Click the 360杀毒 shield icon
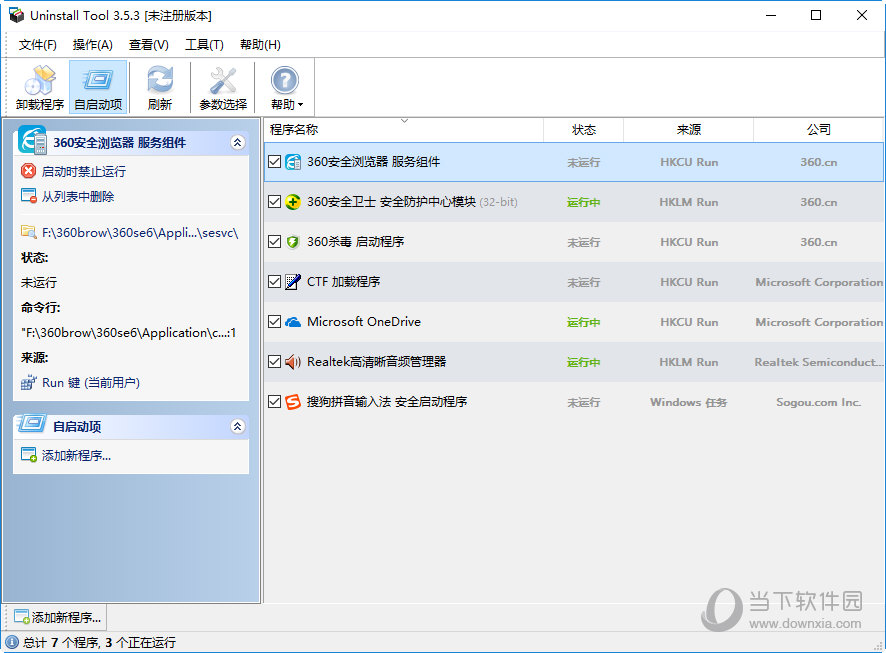Image resolution: width=886 pixels, height=653 pixels. point(293,242)
